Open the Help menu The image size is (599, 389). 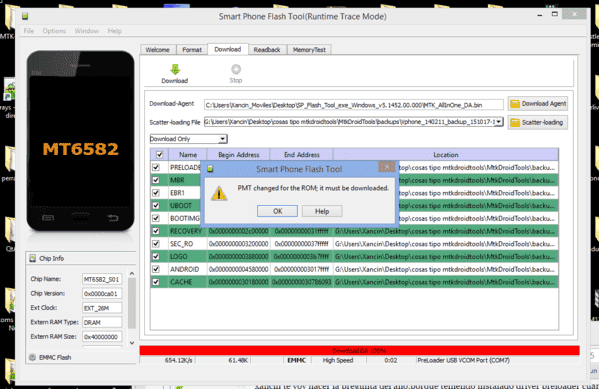point(114,31)
